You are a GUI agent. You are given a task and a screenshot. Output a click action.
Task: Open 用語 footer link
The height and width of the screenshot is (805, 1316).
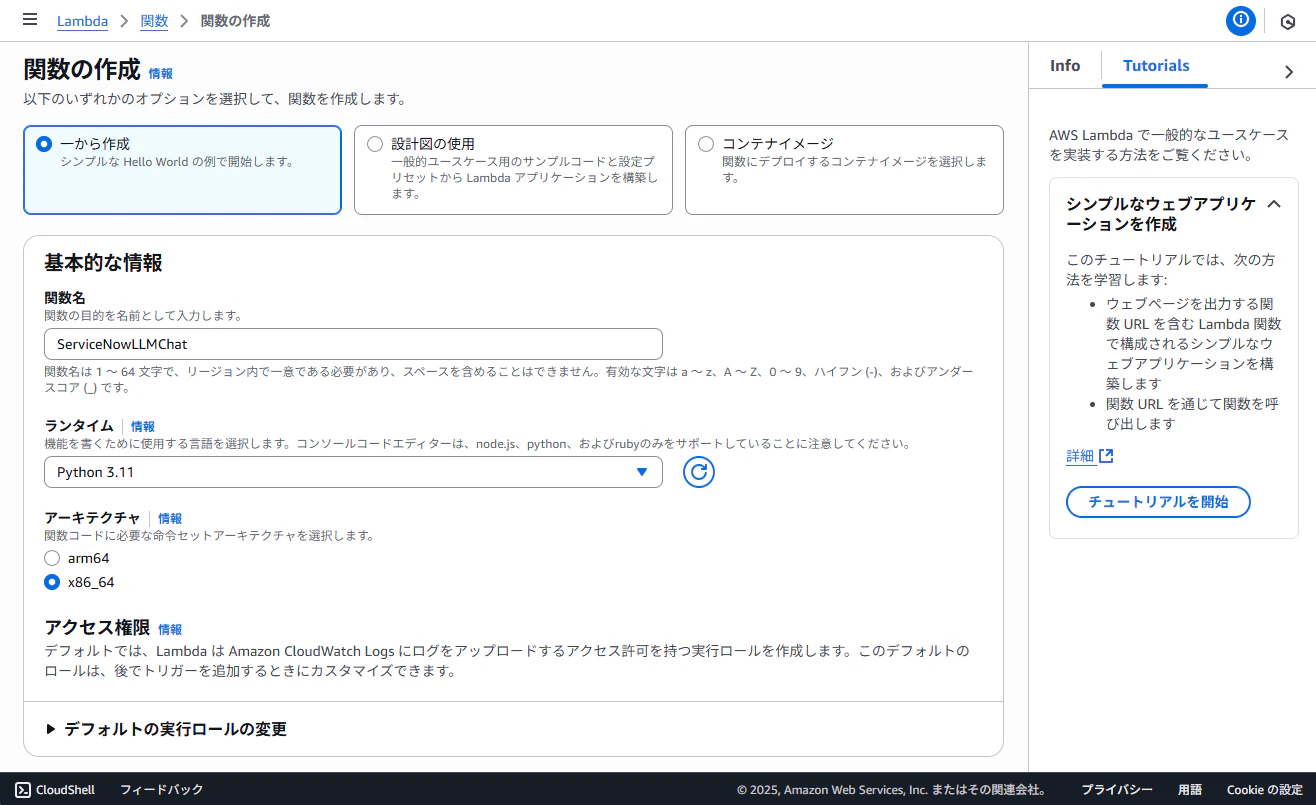point(1190,789)
